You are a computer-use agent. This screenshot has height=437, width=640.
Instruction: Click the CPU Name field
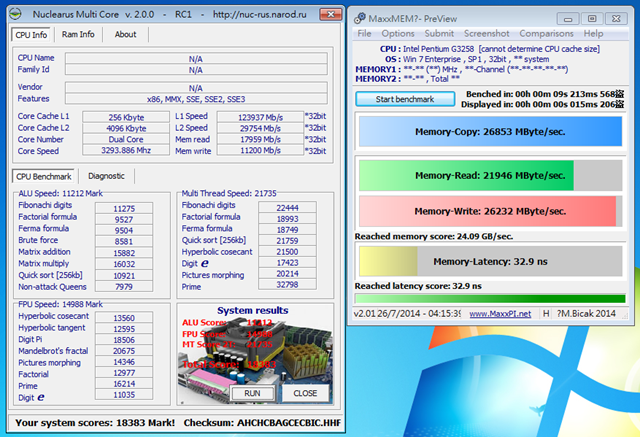point(196,59)
